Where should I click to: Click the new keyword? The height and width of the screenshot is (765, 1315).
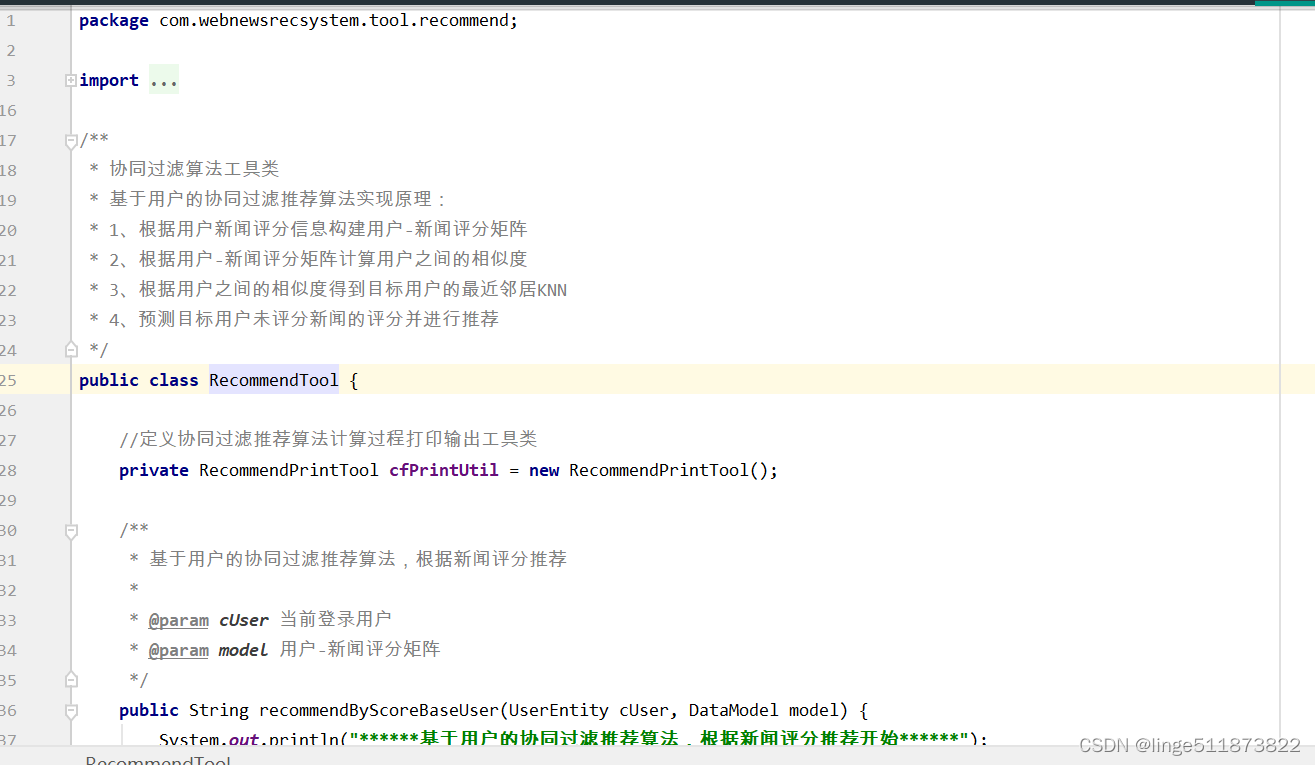coord(544,470)
